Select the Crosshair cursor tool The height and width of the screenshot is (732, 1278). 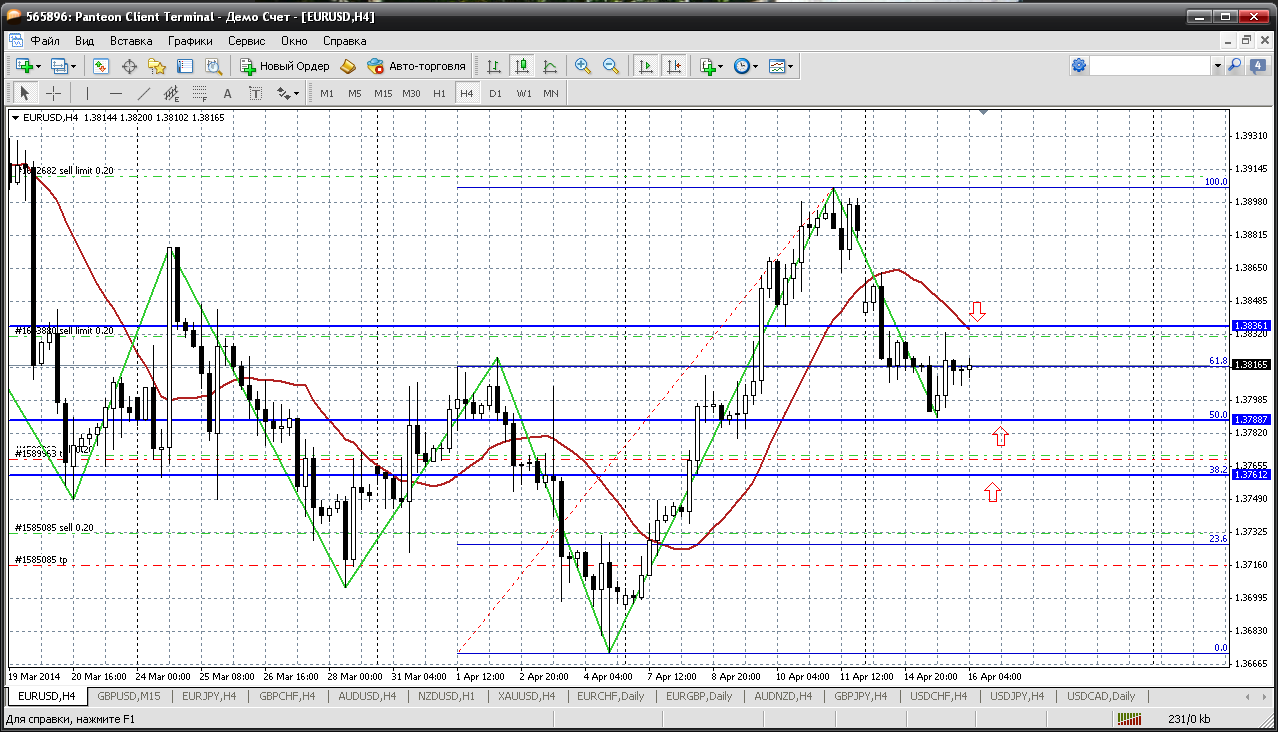[x=54, y=93]
